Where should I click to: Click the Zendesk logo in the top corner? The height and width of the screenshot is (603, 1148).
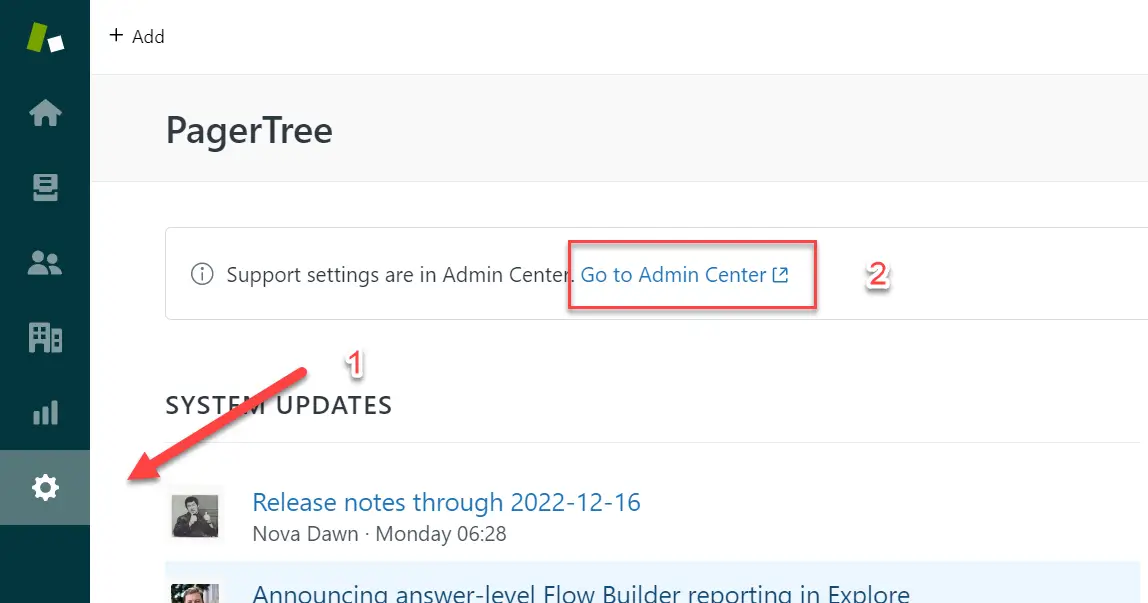click(x=45, y=37)
